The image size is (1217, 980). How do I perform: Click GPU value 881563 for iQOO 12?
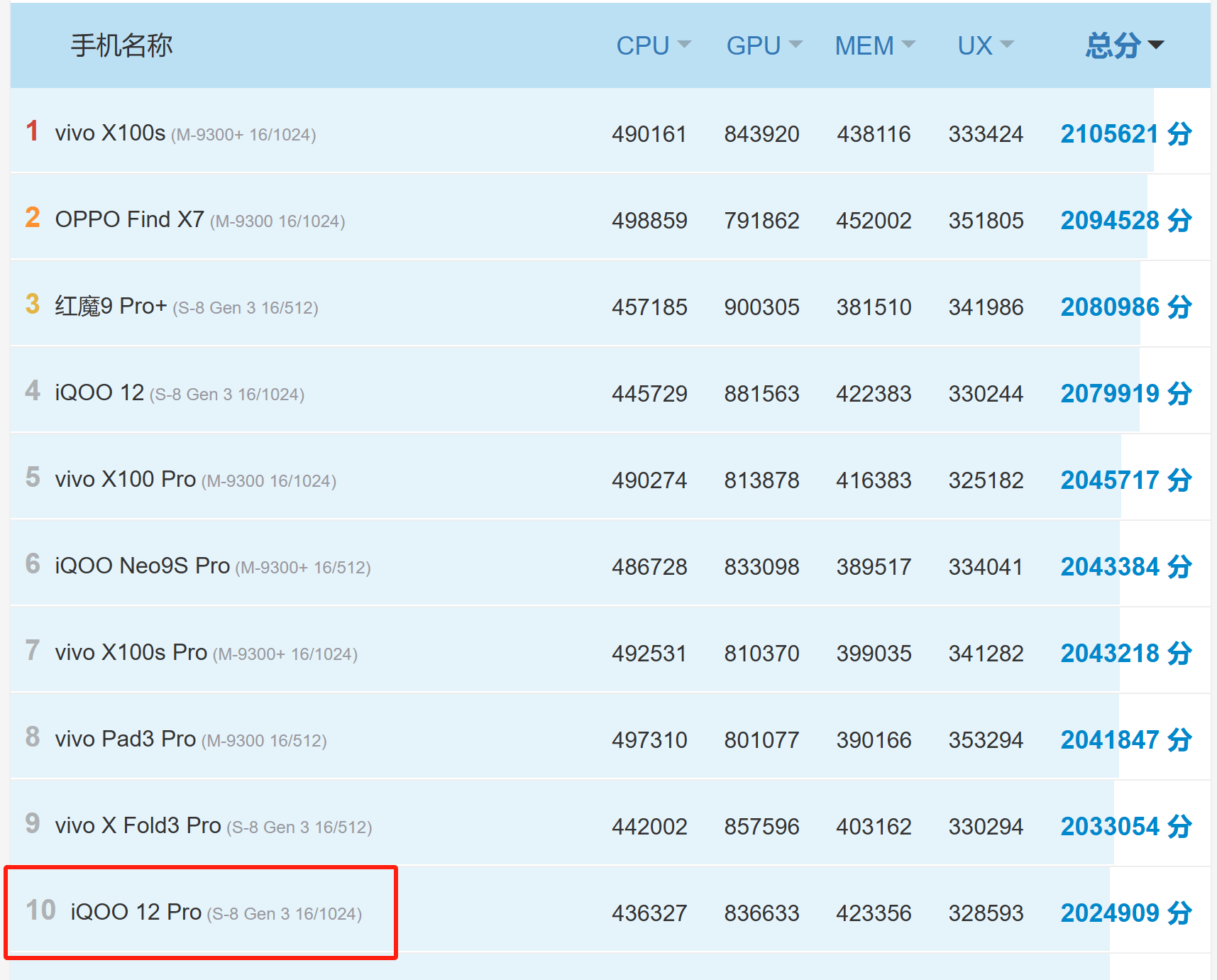tap(761, 394)
